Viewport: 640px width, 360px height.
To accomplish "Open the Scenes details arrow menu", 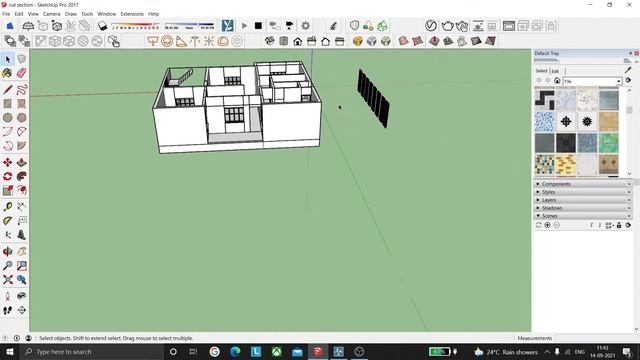I will (628, 225).
